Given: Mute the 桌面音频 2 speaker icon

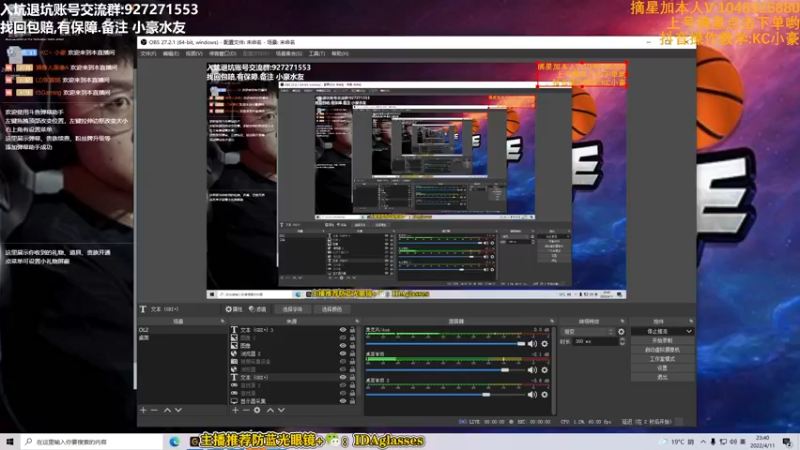Looking at the screenshot, I should [x=532, y=395].
